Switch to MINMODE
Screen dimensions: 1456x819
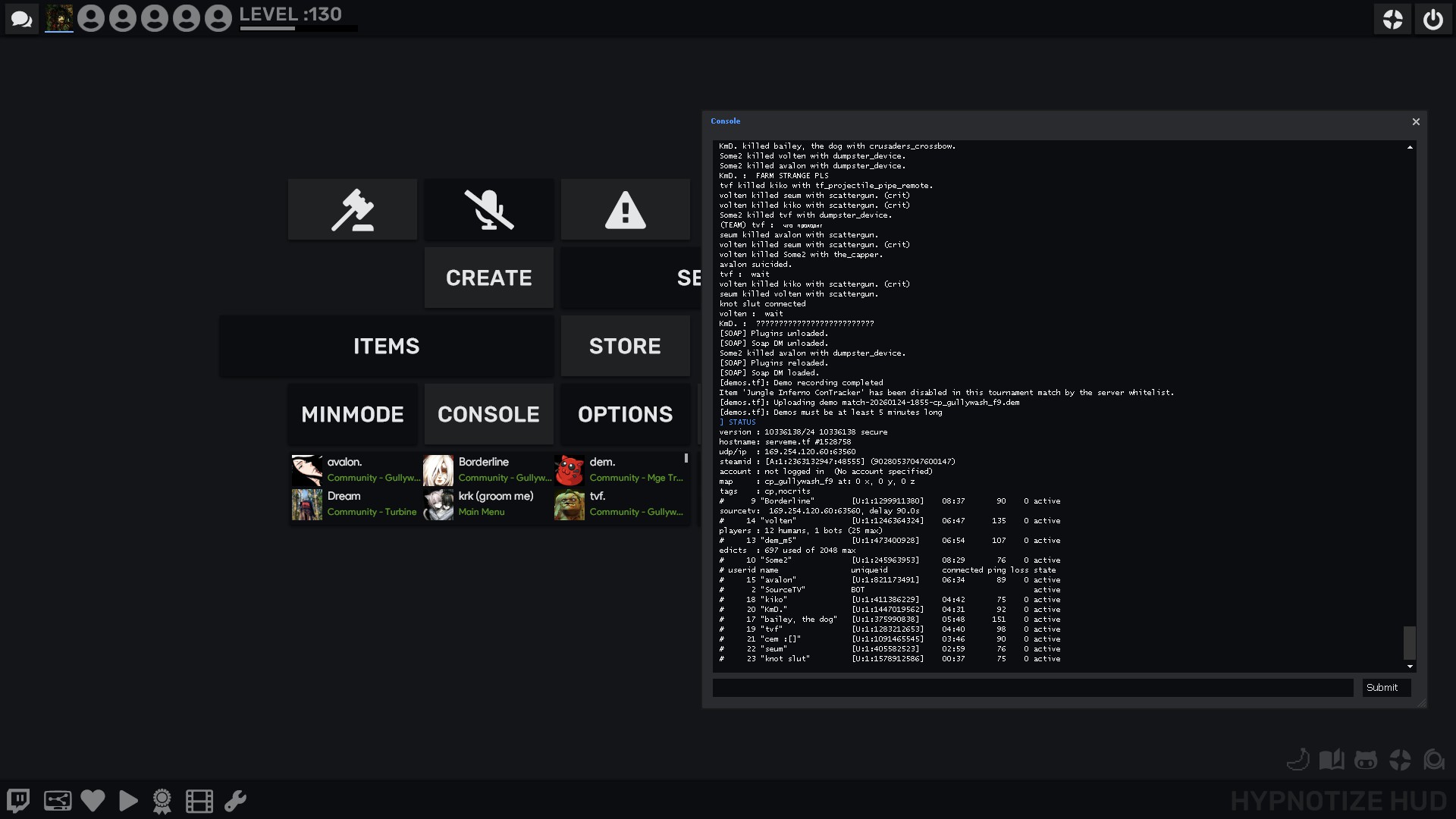pos(352,415)
